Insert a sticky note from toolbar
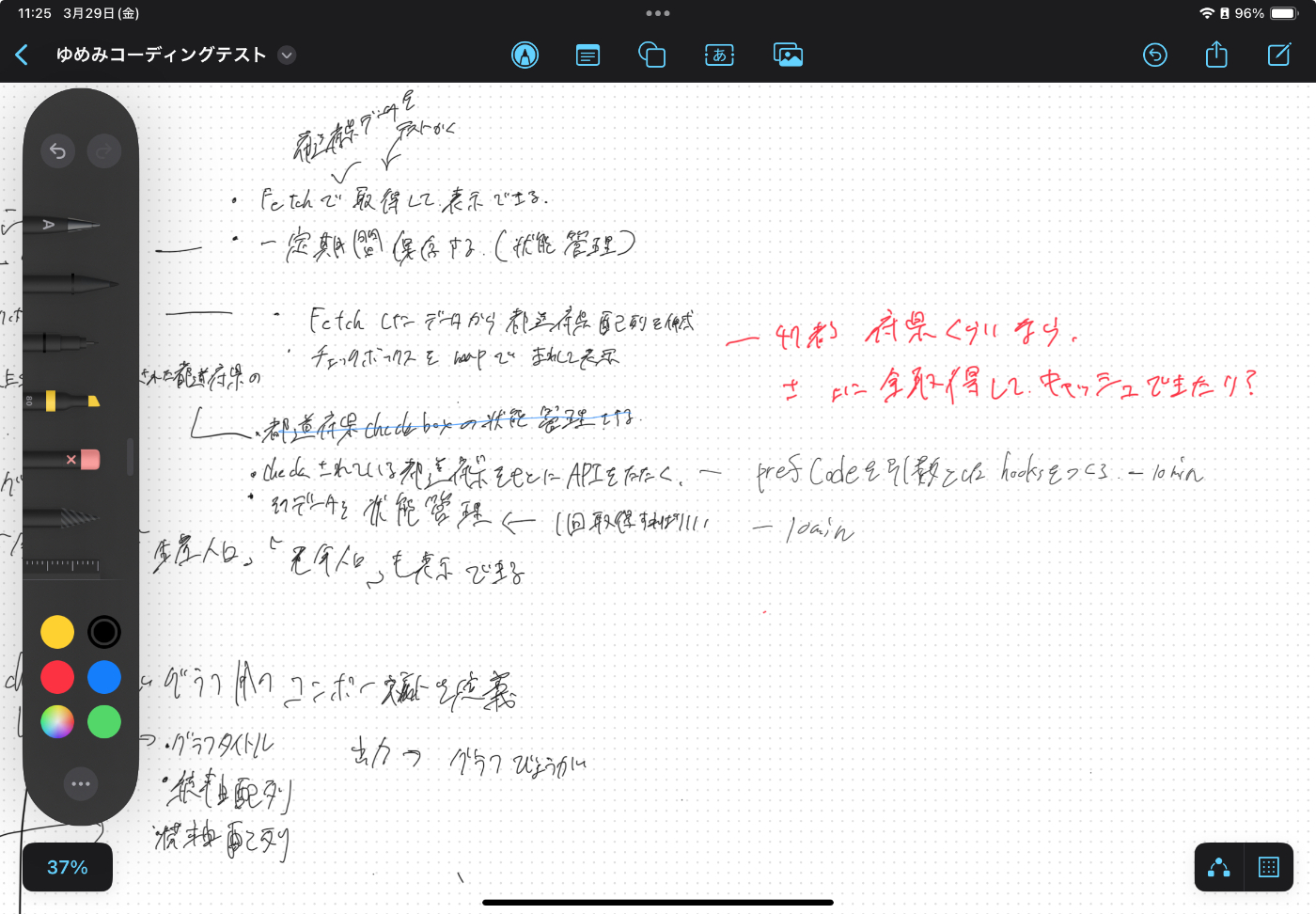The image size is (1316, 914). tap(588, 55)
